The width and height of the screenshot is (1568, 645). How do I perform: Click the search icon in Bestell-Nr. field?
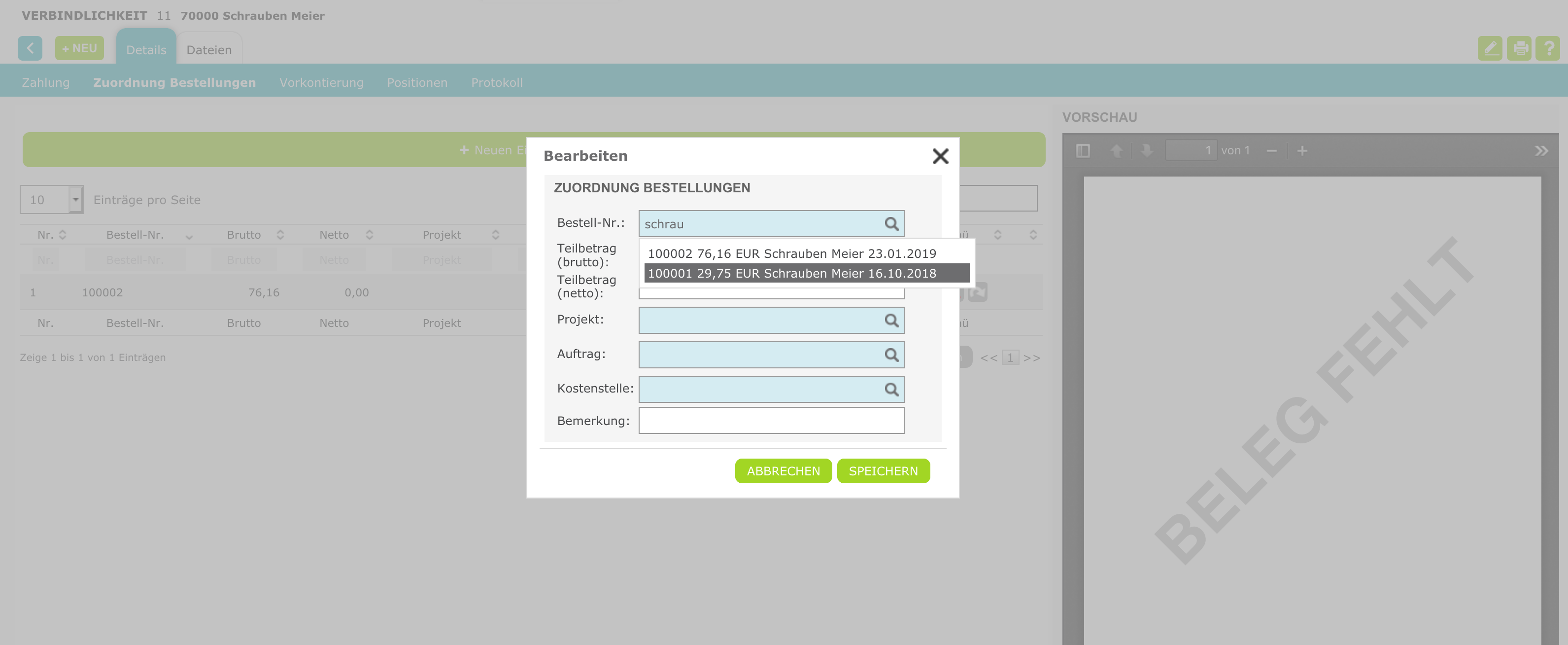(x=891, y=224)
